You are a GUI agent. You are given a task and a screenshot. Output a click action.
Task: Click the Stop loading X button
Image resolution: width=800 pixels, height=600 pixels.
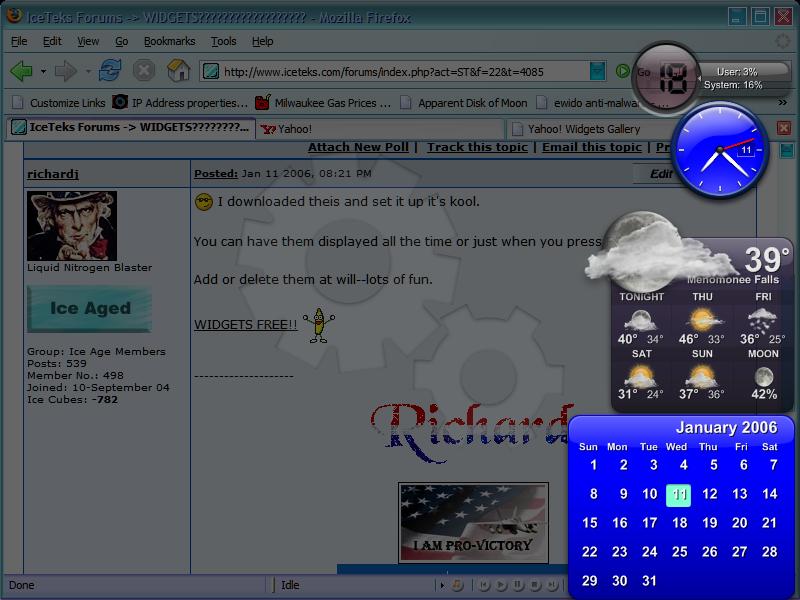144,70
